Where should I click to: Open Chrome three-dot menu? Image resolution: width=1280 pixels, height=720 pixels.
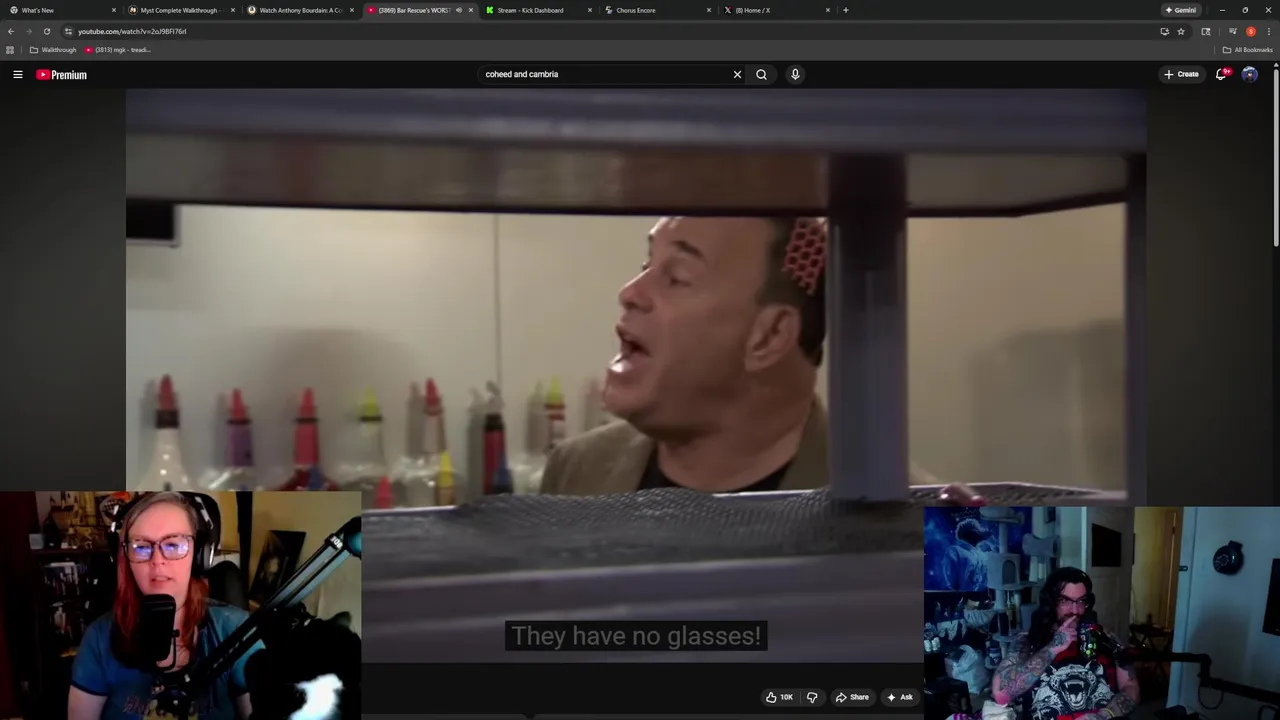(x=1269, y=31)
